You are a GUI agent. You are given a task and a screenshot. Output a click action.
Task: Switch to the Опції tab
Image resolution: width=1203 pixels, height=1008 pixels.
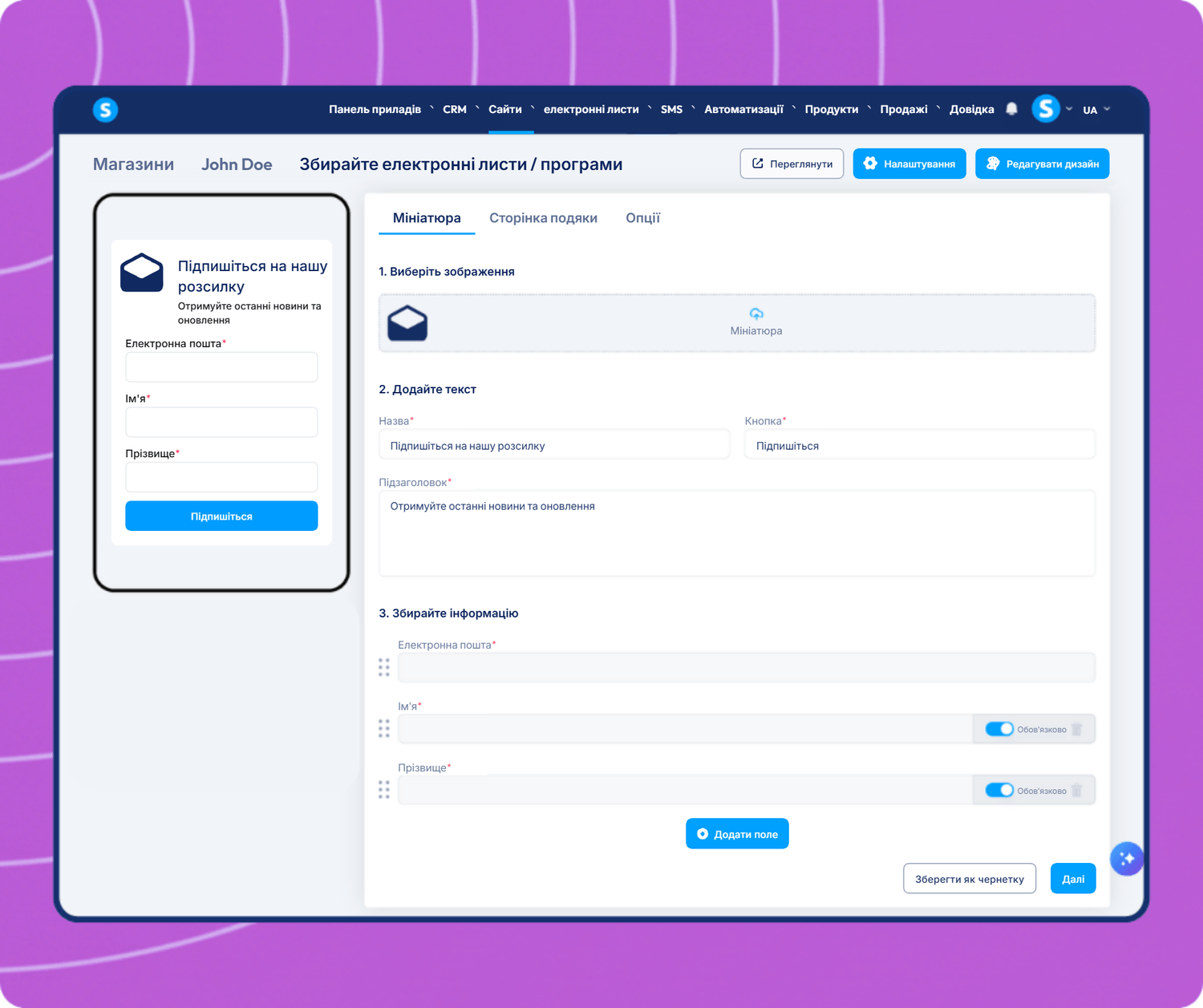point(642,218)
